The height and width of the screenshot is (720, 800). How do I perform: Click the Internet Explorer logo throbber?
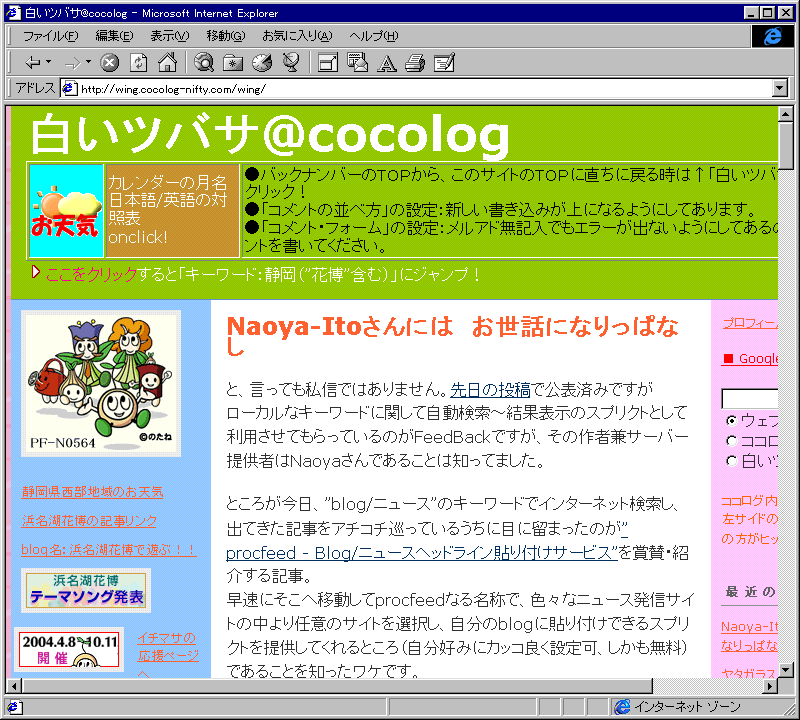772,36
